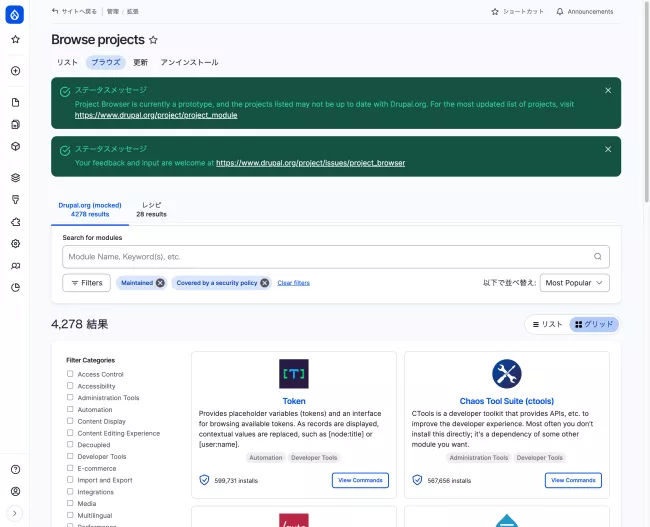Viewport: 650px width, 527px height.
Task: Check the Content Editing Experience category
Action: (x=70, y=433)
